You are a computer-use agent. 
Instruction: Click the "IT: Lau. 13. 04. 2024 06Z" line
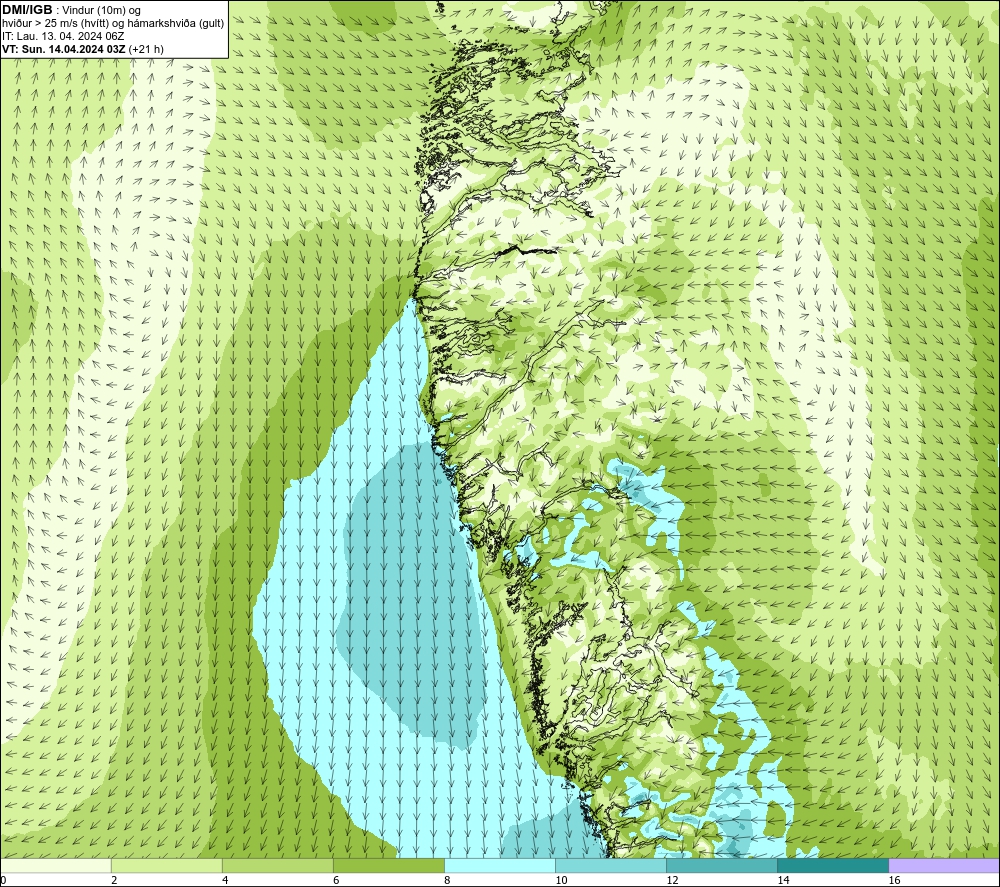63,36
